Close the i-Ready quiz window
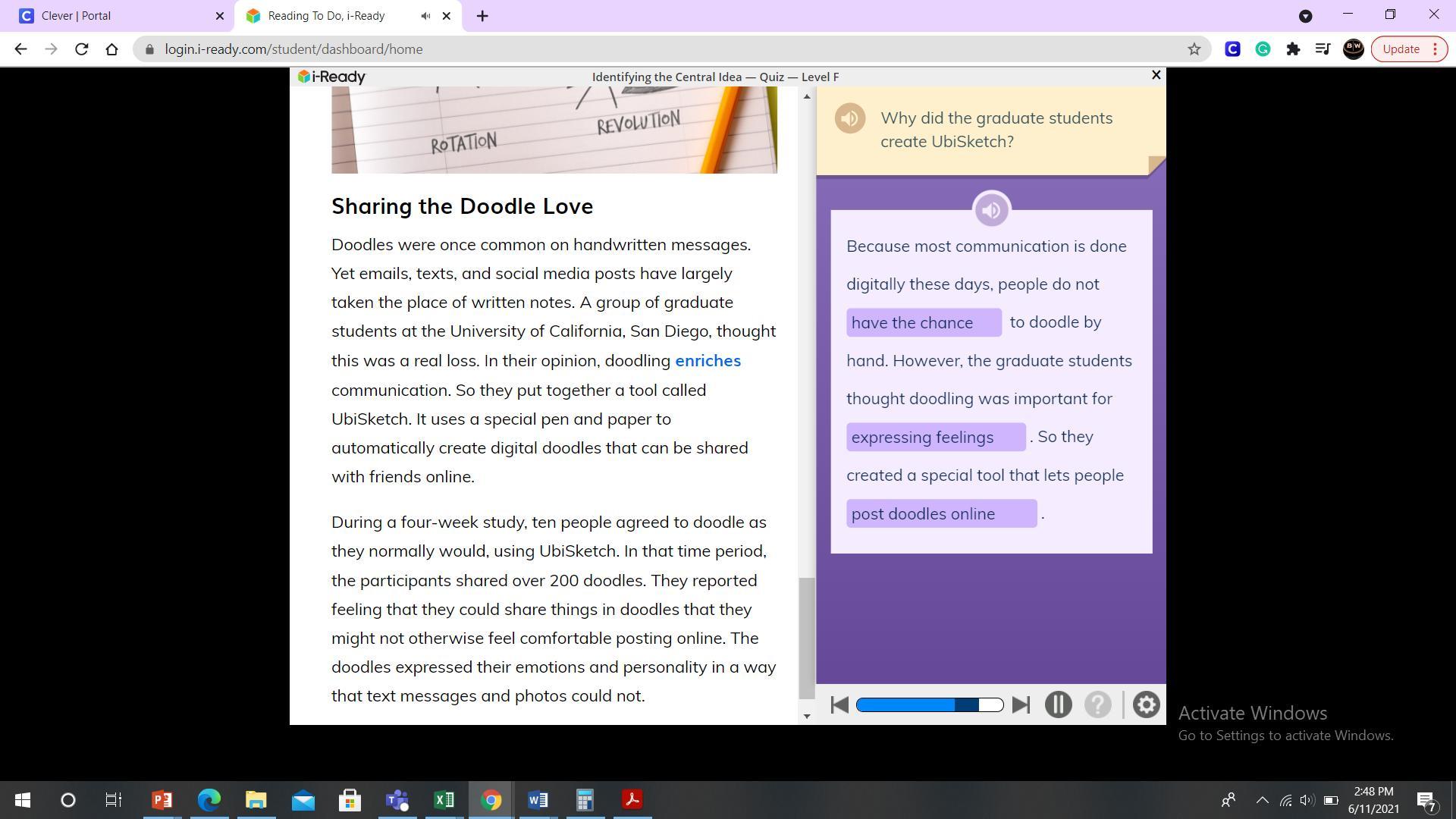Viewport: 1456px width, 819px height. 1156,75
